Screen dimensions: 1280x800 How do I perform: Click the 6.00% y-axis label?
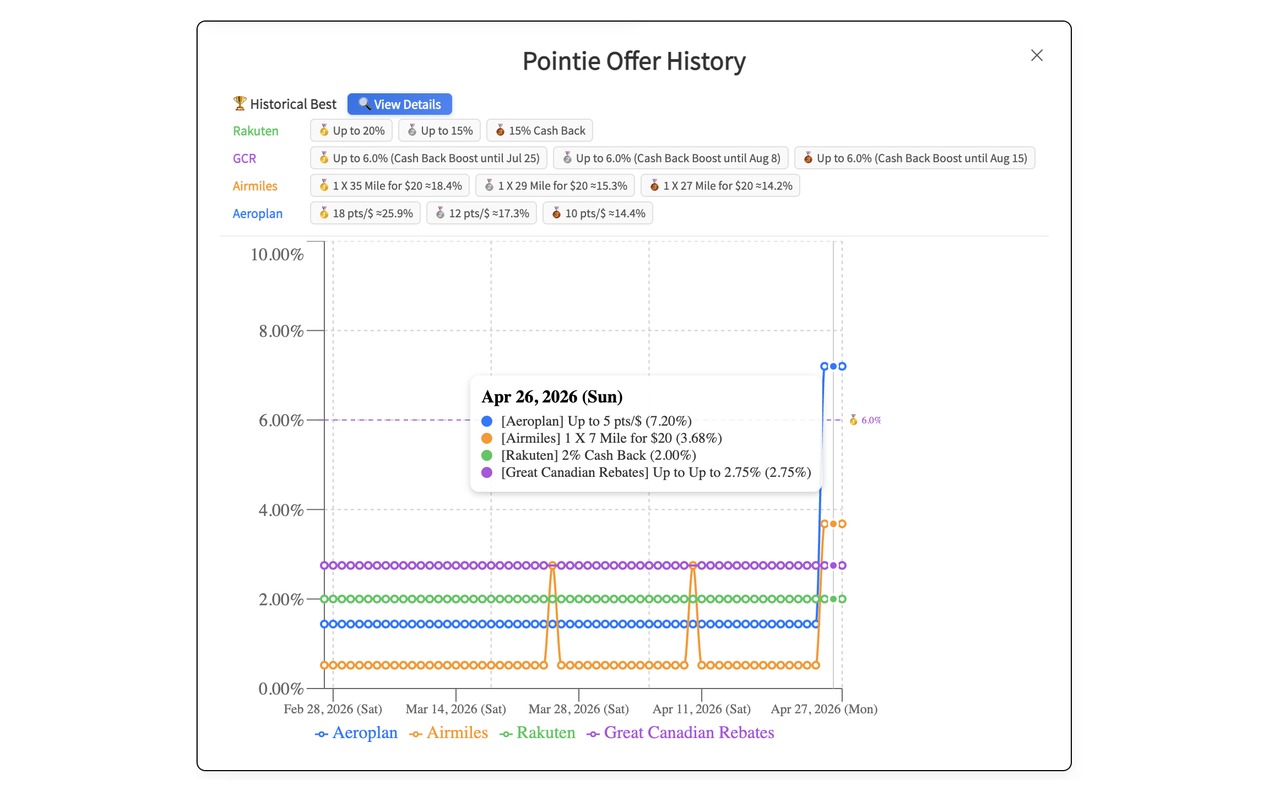click(x=281, y=420)
